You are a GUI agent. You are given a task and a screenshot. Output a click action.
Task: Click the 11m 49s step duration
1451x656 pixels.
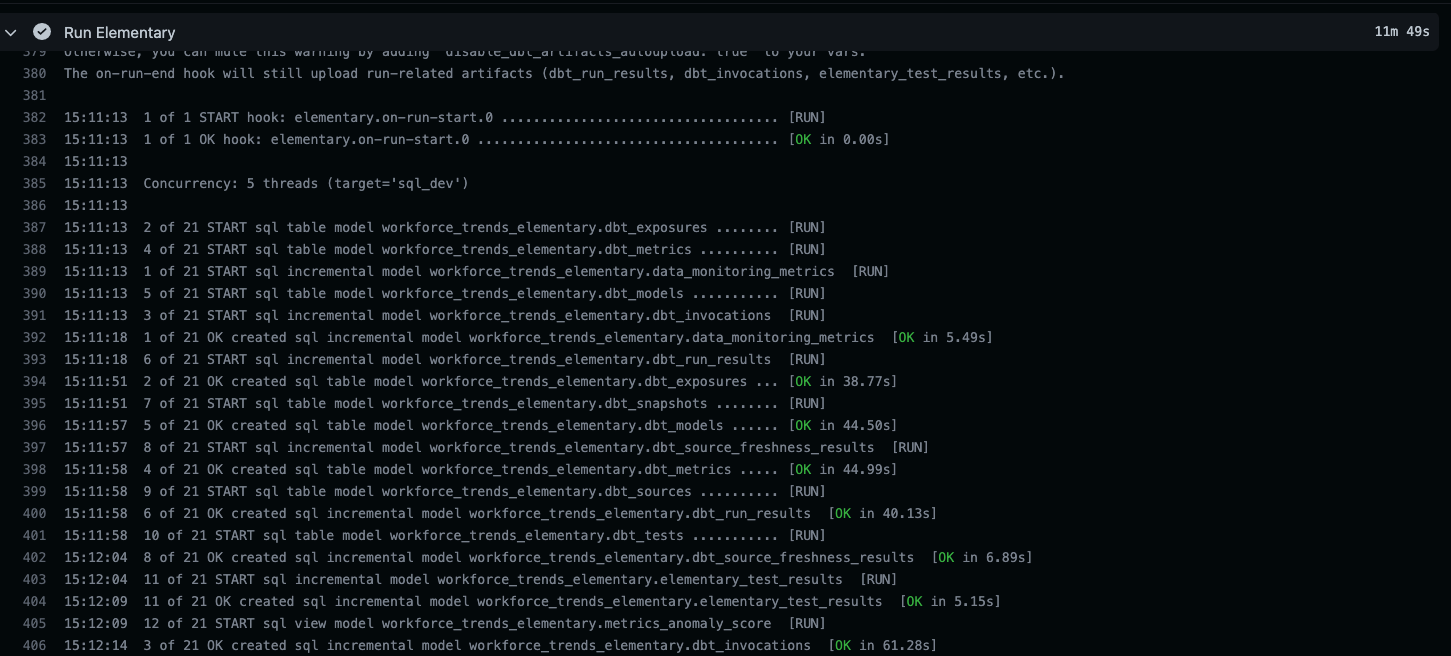[x=1402, y=32]
